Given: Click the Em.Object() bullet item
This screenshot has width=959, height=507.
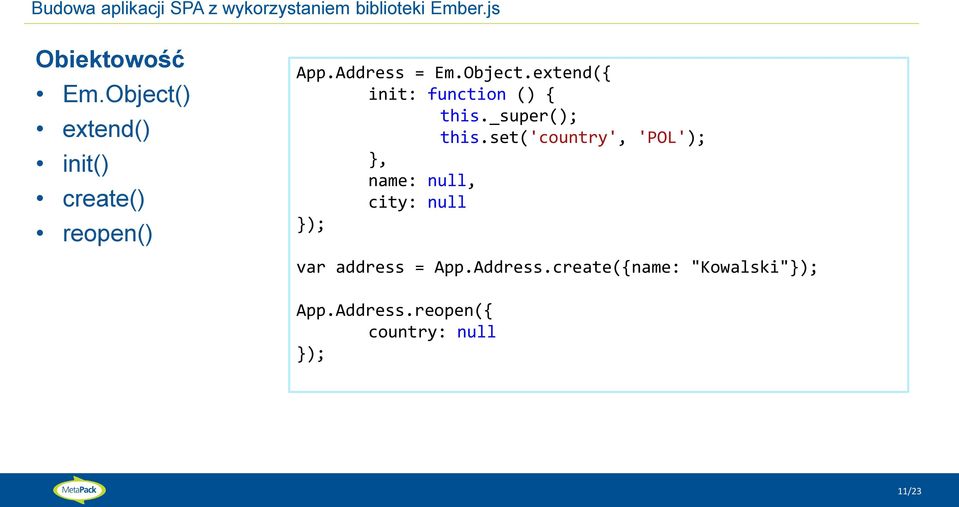Looking at the screenshot, I should point(126,95).
